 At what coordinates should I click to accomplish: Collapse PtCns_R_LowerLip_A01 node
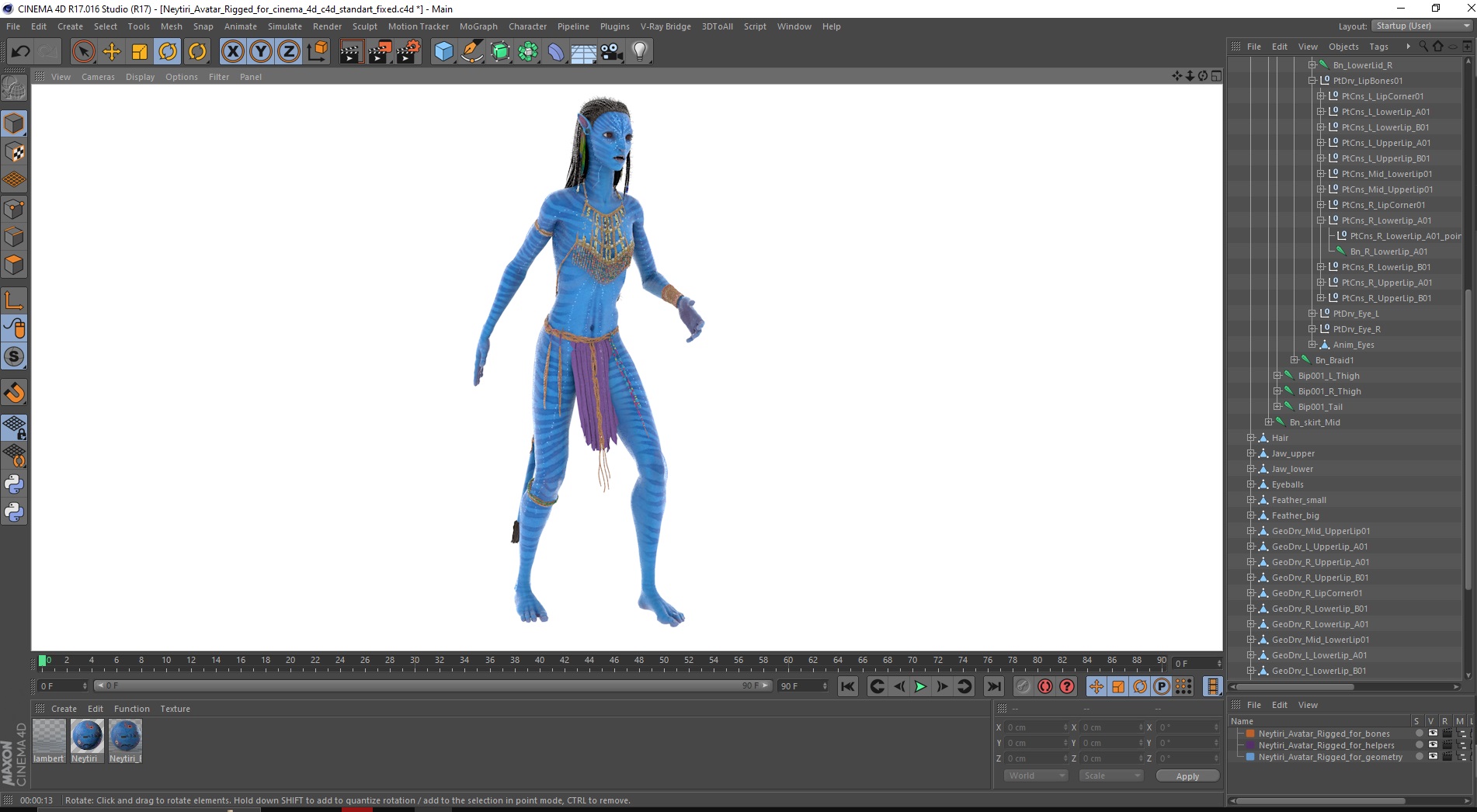pyautogui.click(x=1321, y=220)
